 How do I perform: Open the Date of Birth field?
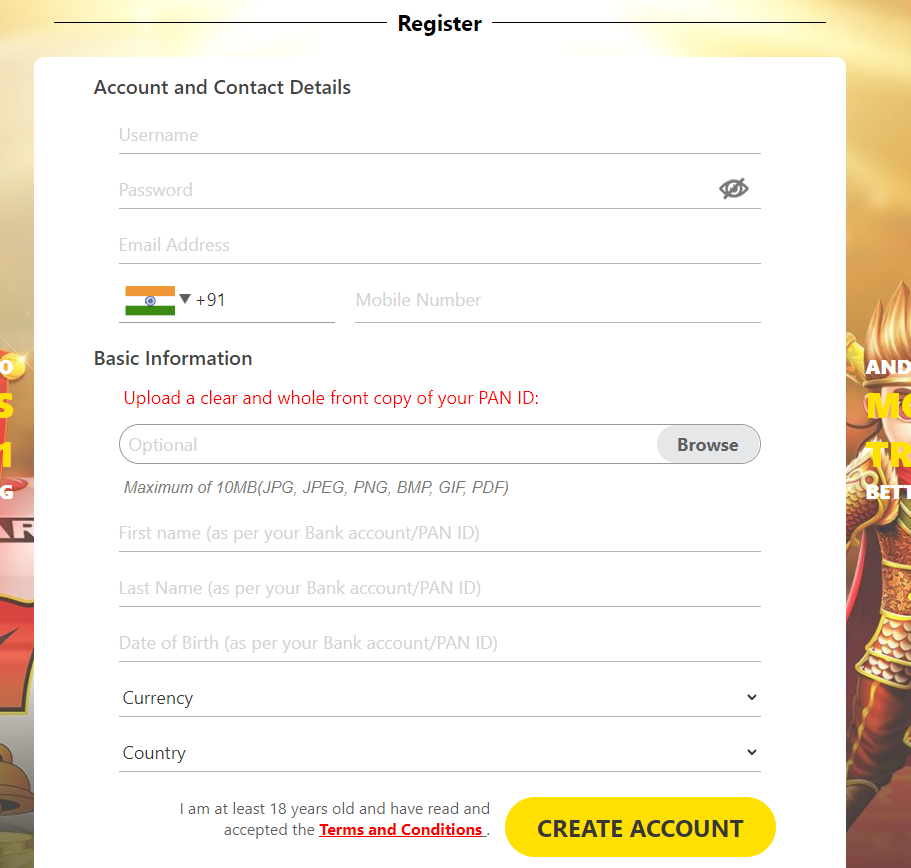440,644
